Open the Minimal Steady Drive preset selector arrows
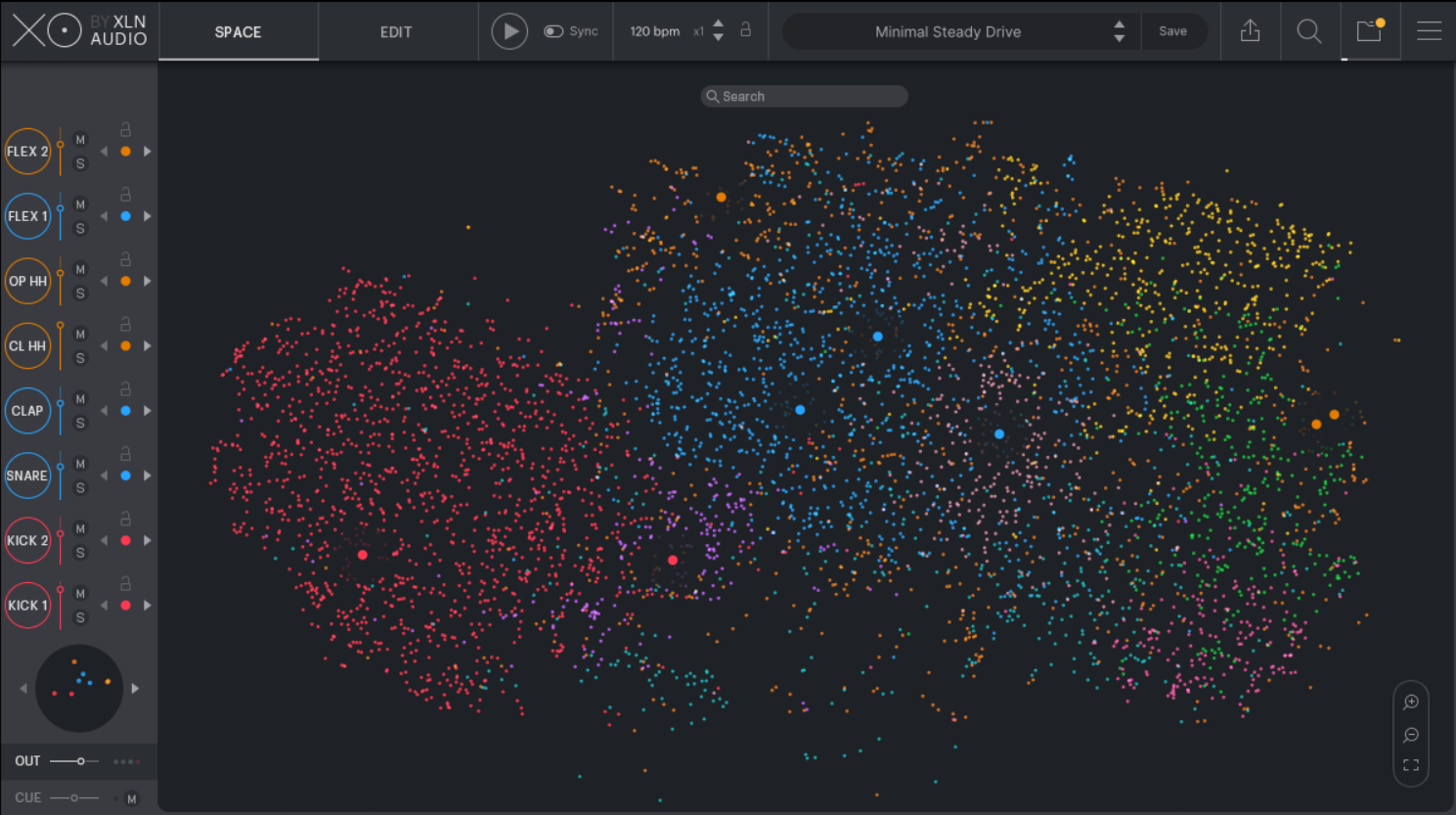 point(1119,31)
